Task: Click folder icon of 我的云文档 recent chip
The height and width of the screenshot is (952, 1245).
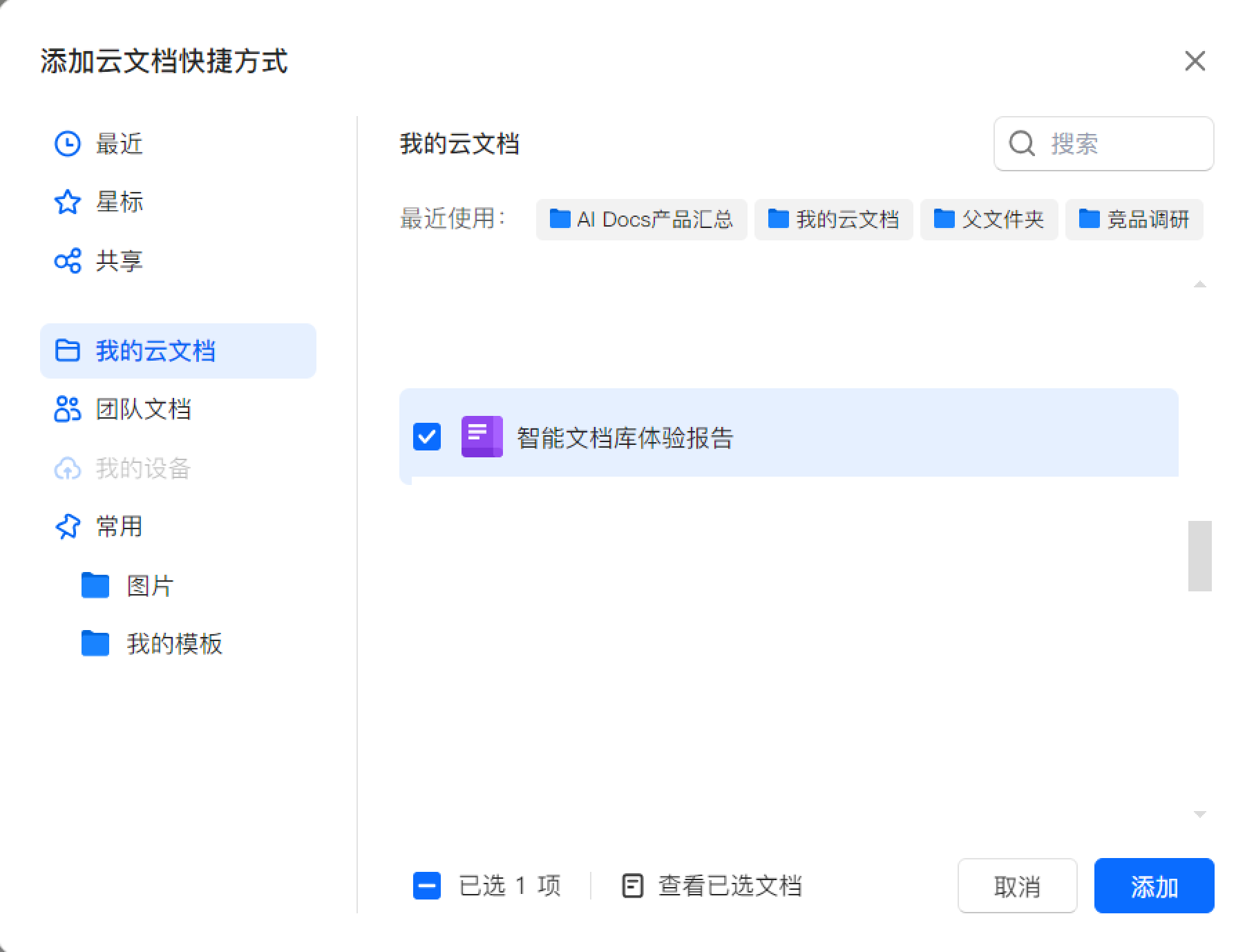Action: 779,219
